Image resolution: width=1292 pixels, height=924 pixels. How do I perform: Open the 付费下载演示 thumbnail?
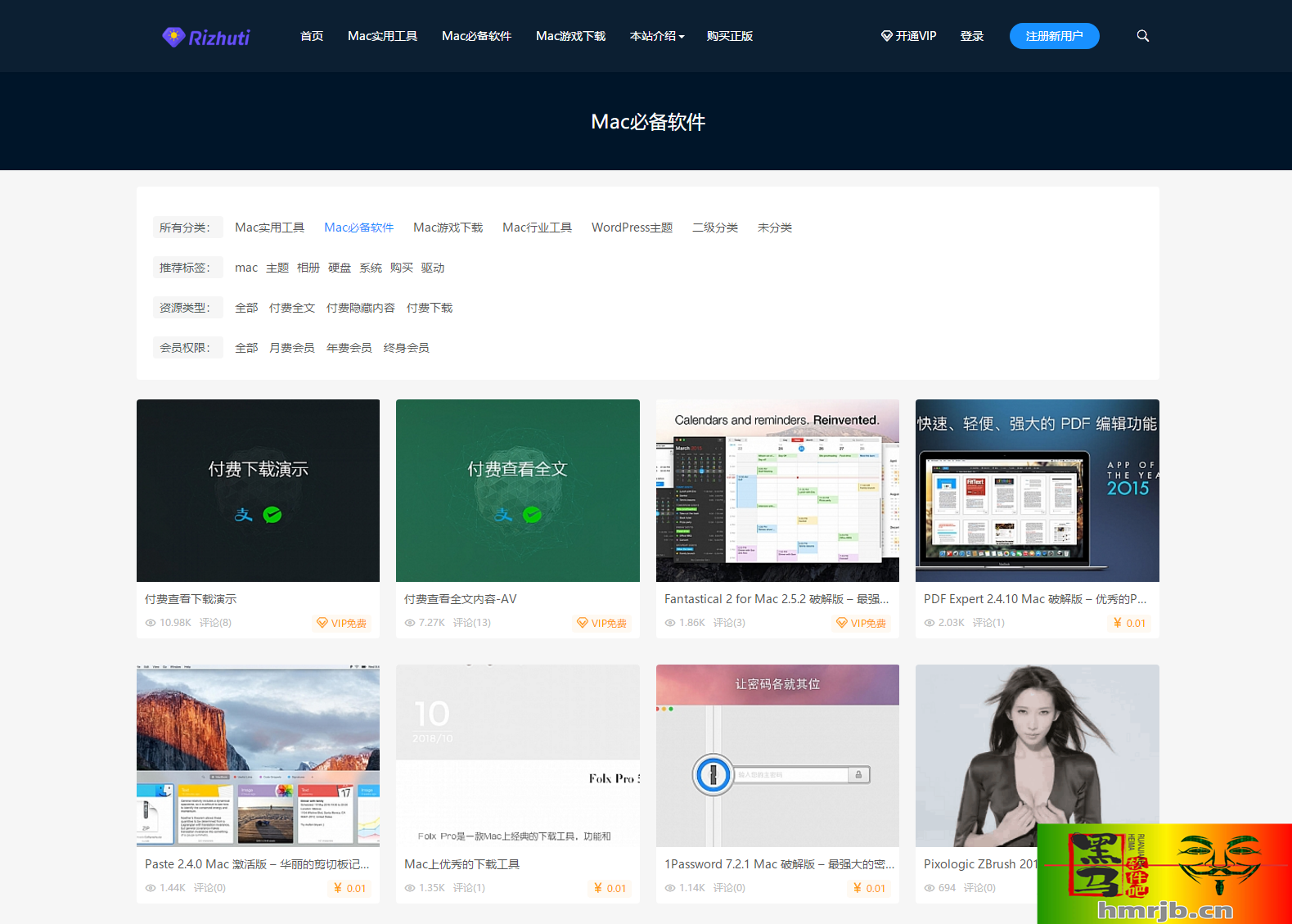coord(258,490)
